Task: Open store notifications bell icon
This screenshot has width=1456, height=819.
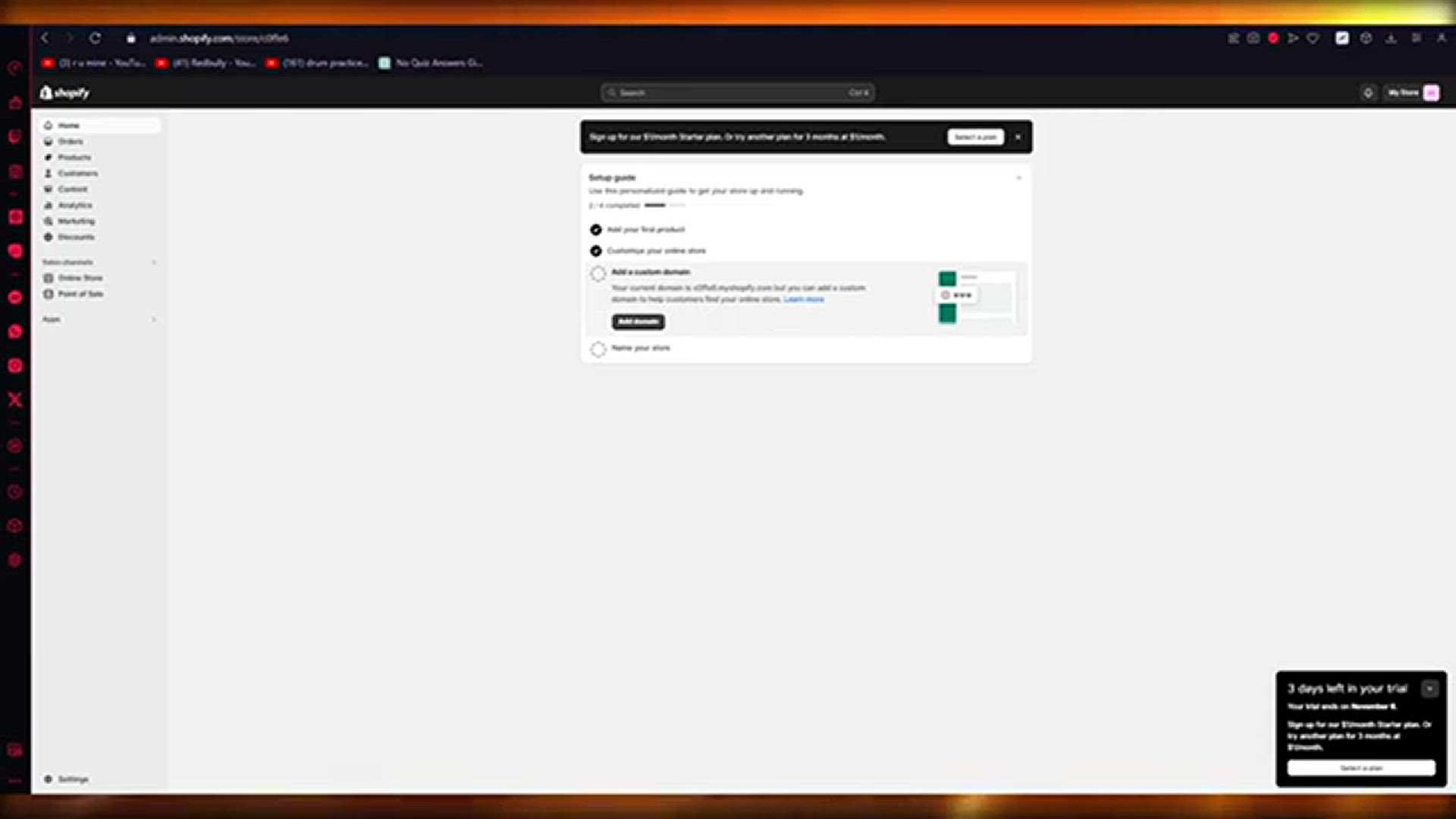Action: [1368, 92]
